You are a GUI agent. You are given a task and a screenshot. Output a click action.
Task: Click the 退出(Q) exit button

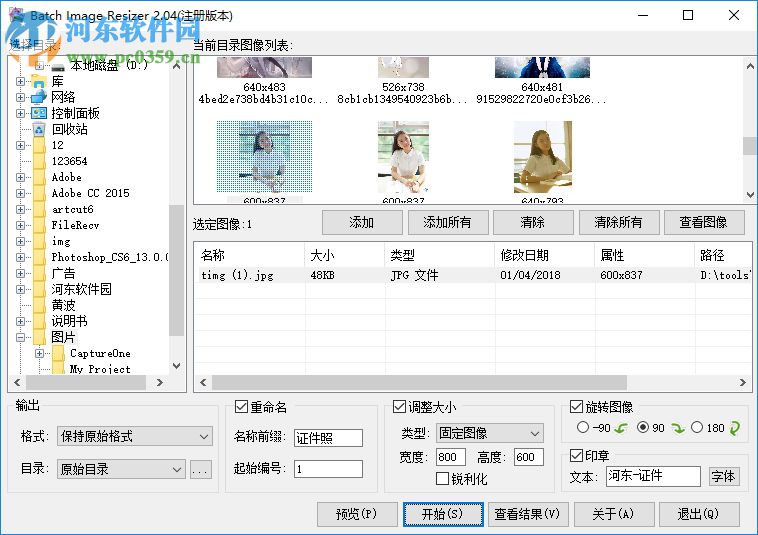(x=700, y=514)
